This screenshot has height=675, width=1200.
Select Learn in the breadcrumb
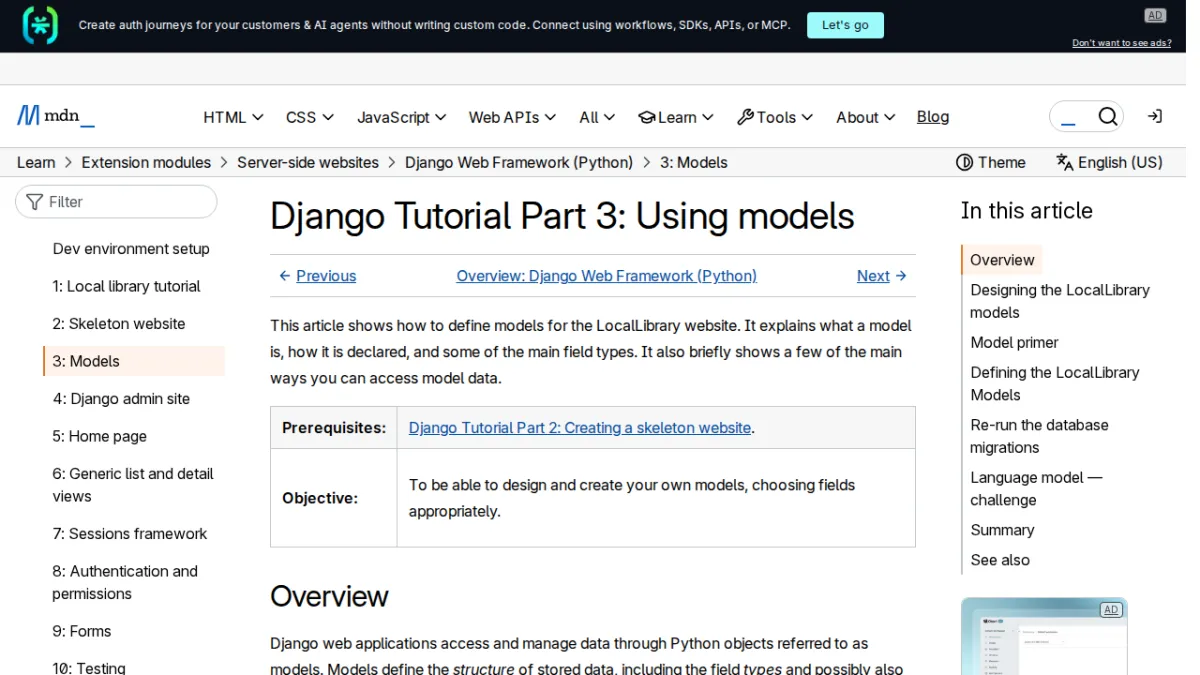coord(36,162)
